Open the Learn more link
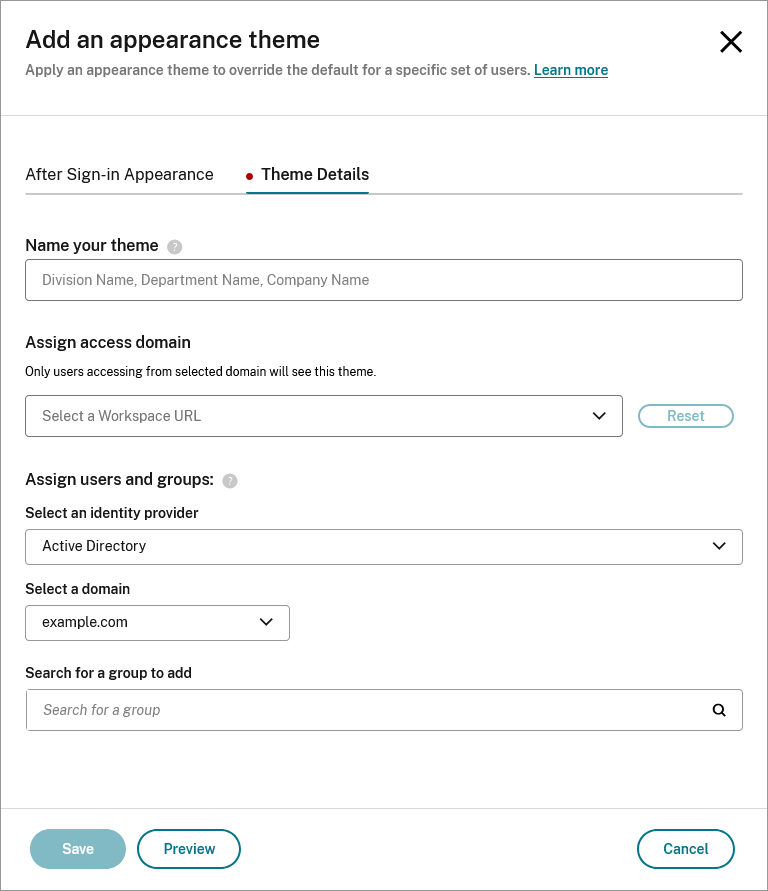 point(570,70)
